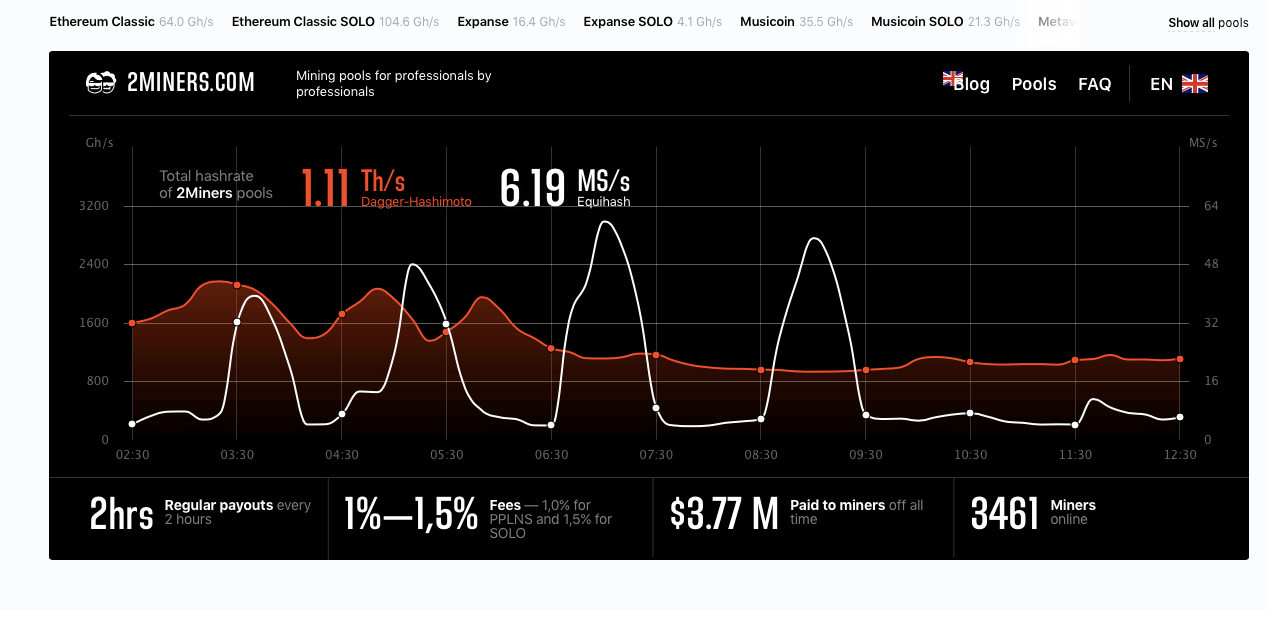Click the 2MINERS.COM site title
The image size is (1268, 636).
tap(190, 83)
